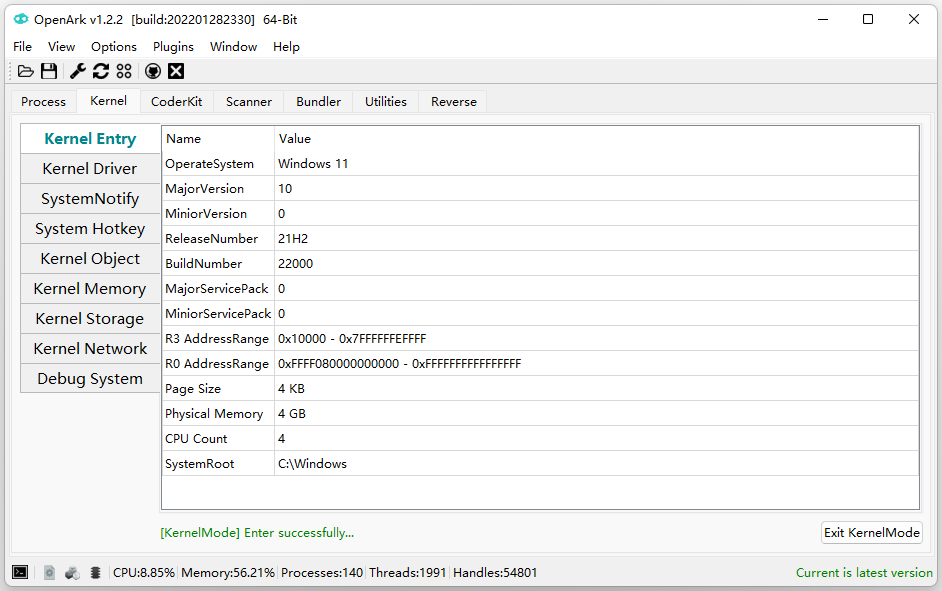This screenshot has height=591, width=942.
Task: Click the 22000 build number value
Action: (x=295, y=264)
